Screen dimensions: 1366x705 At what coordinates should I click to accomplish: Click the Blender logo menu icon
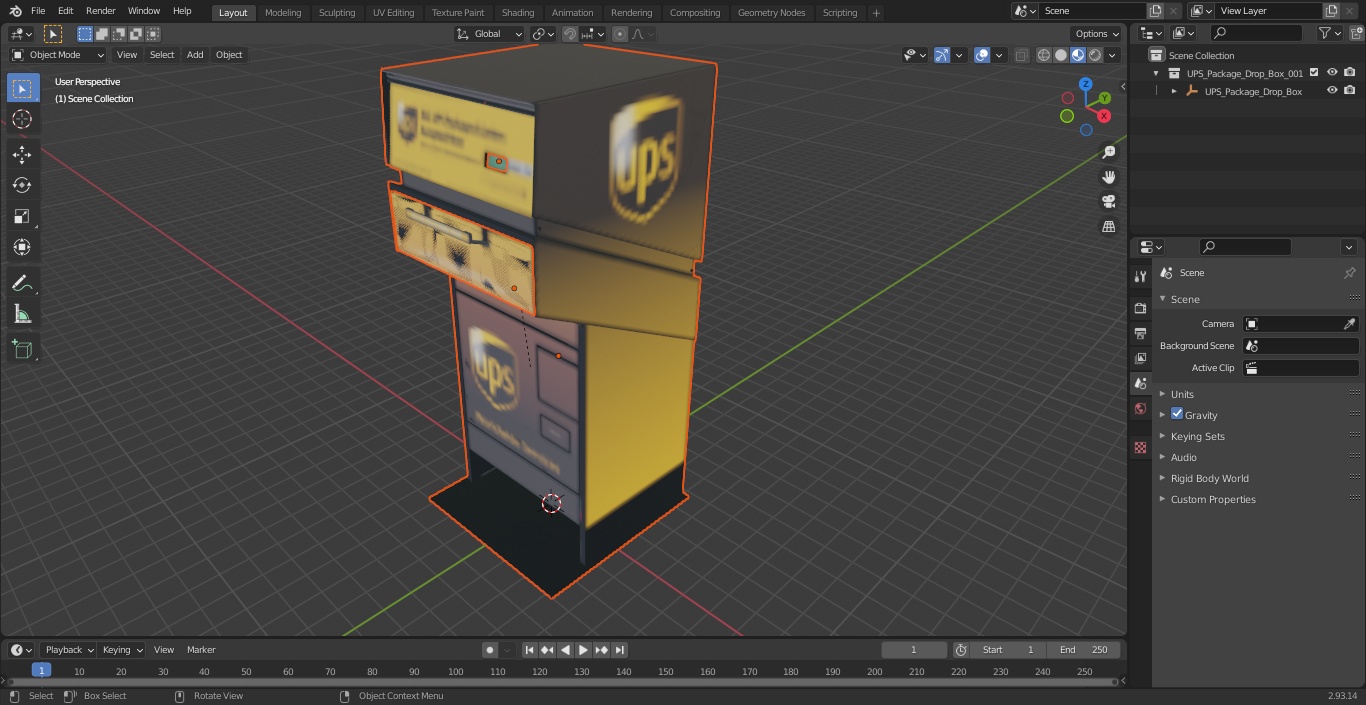point(16,11)
